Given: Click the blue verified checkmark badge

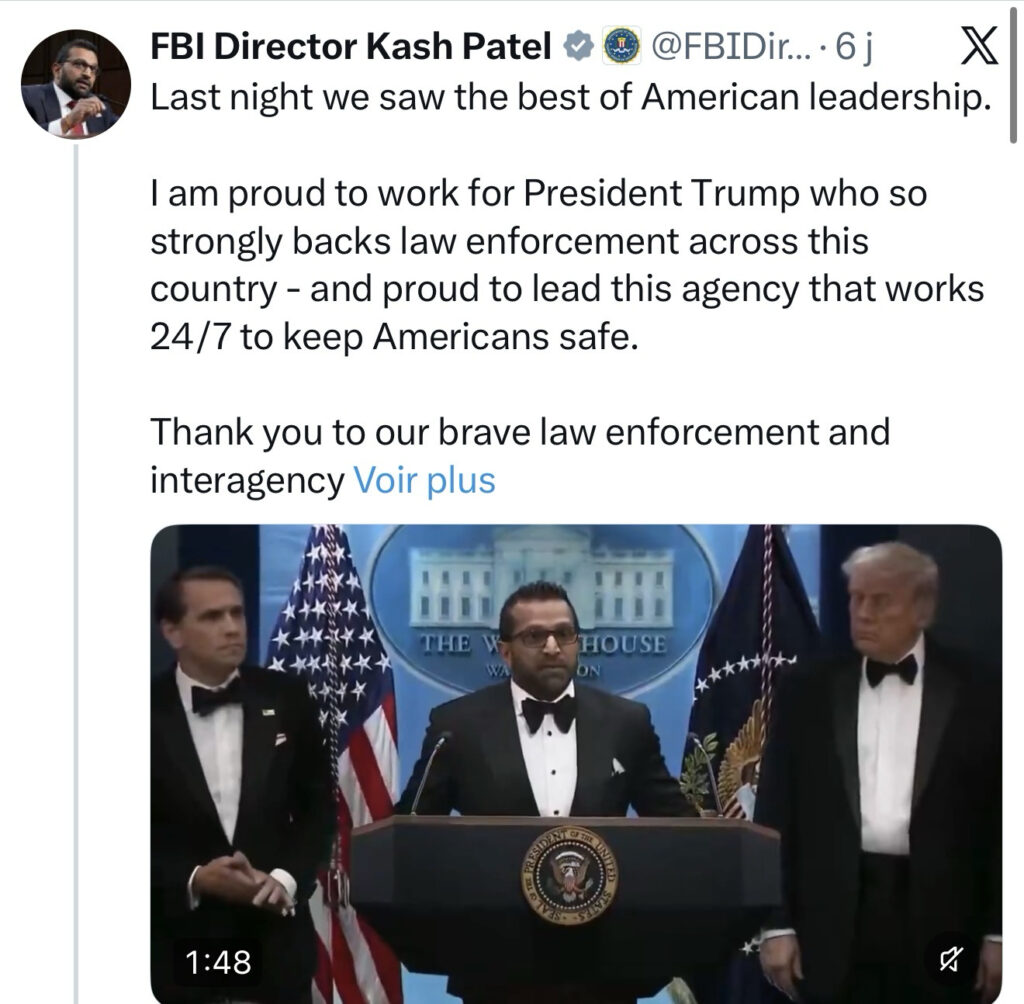Looking at the screenshot, I should (x=577, y=46).
